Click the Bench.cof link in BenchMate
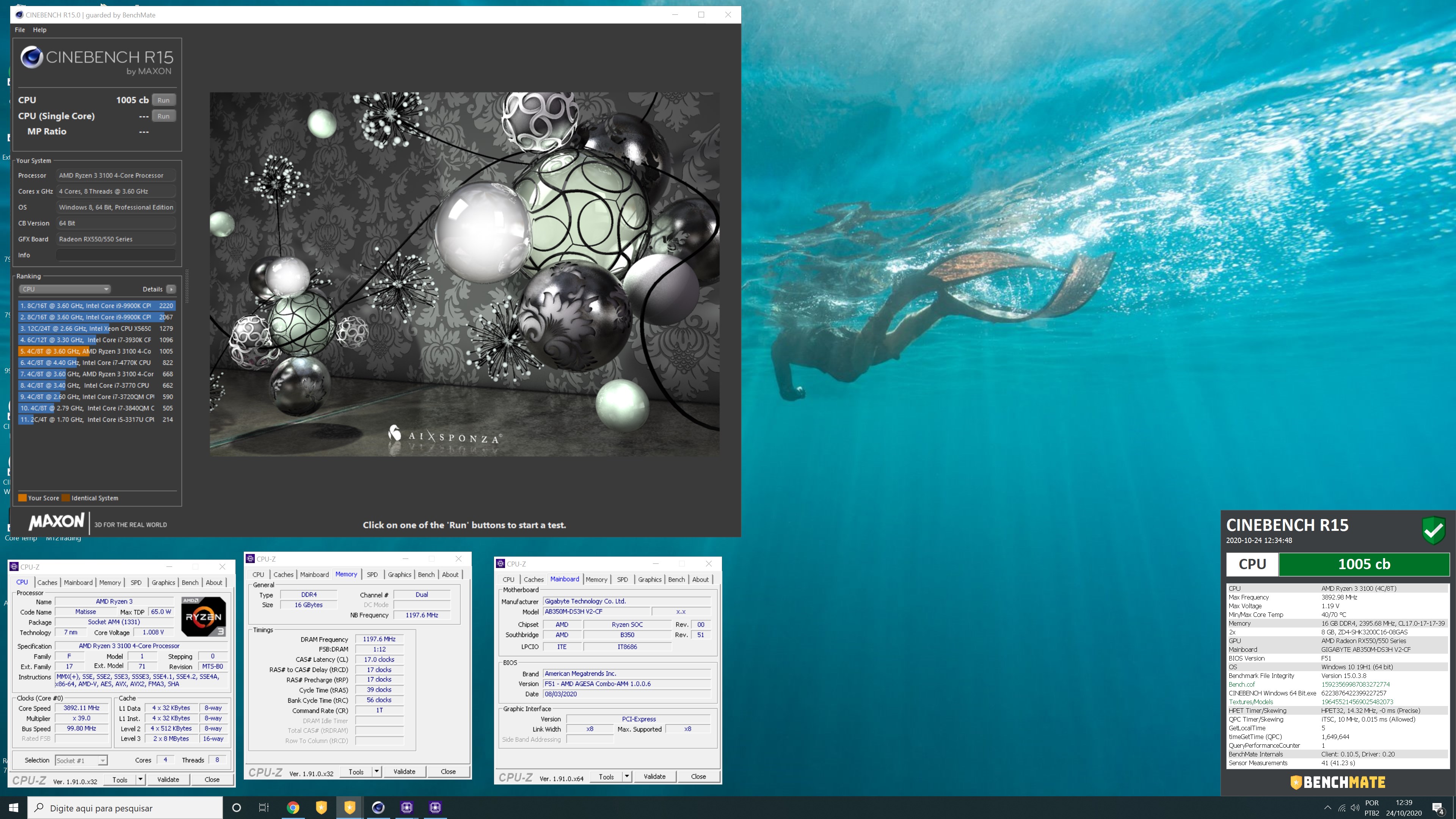This screenshot has width=1456, height=819. (1241, 684)
